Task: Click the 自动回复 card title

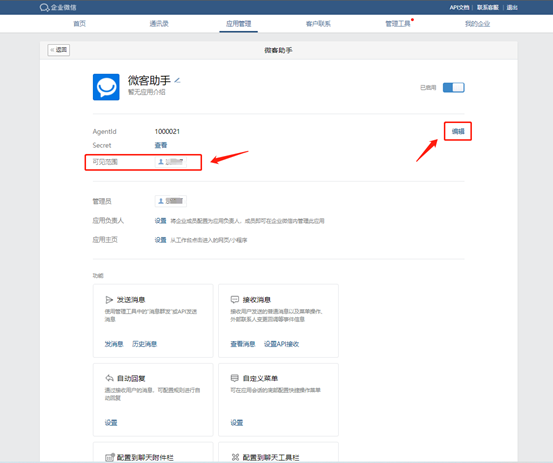Action: pos(131,378)
